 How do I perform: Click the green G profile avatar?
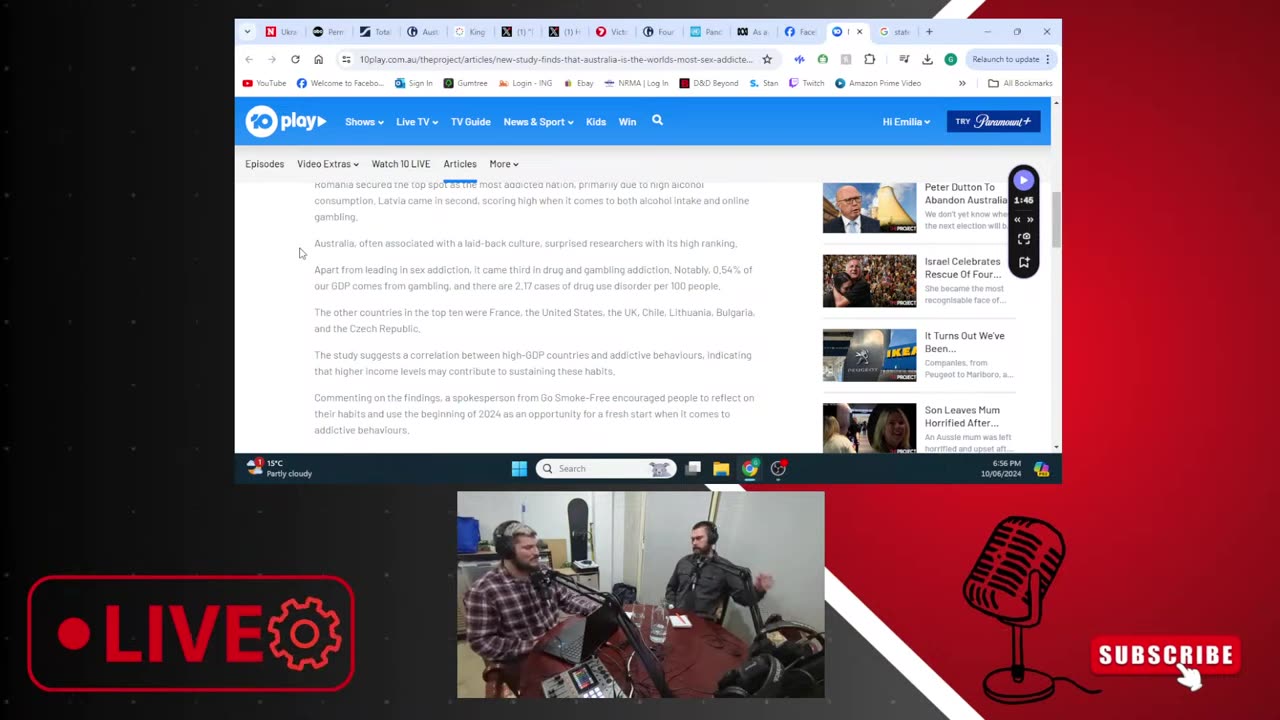tap(950, 59)
